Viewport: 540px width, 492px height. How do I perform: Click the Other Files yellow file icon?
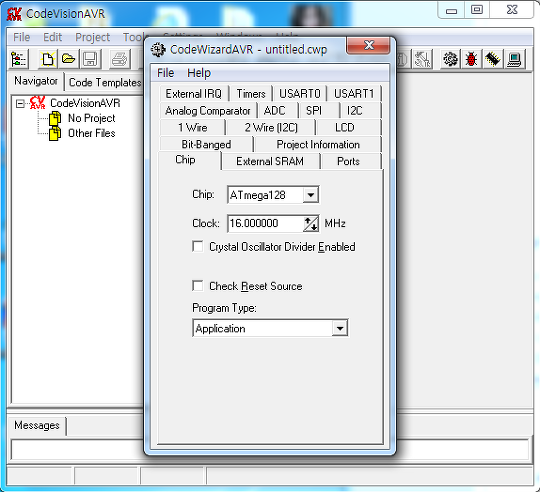coord(55,134)
